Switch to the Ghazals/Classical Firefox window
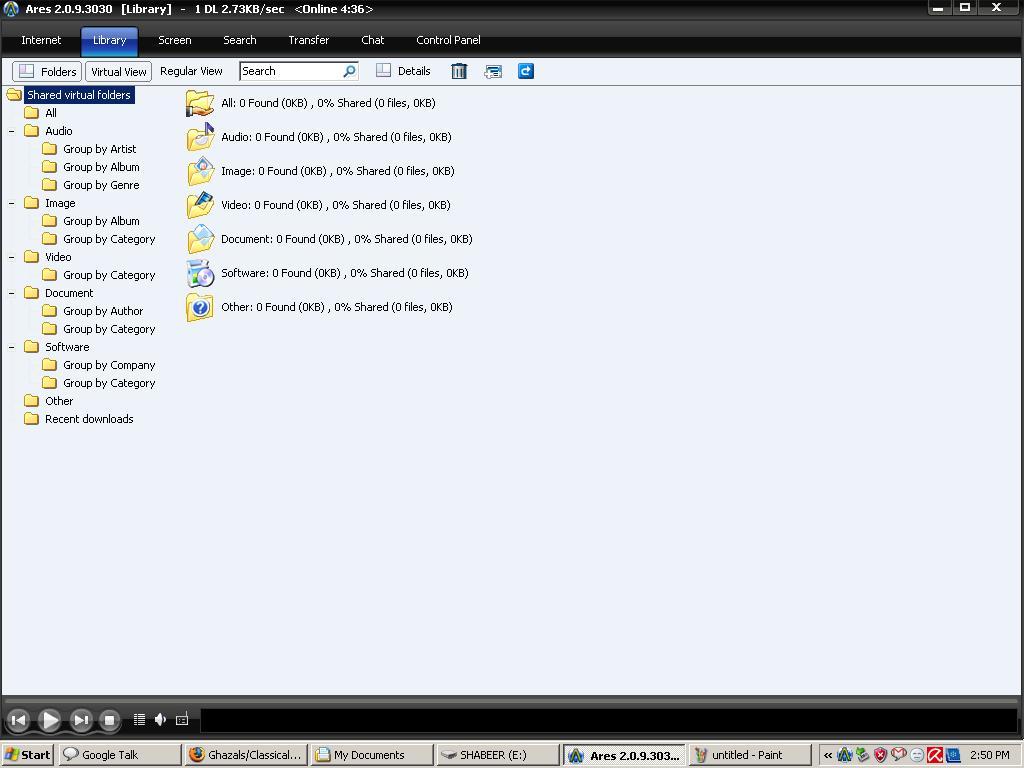1024x768 pixels. tap(246, 755)
